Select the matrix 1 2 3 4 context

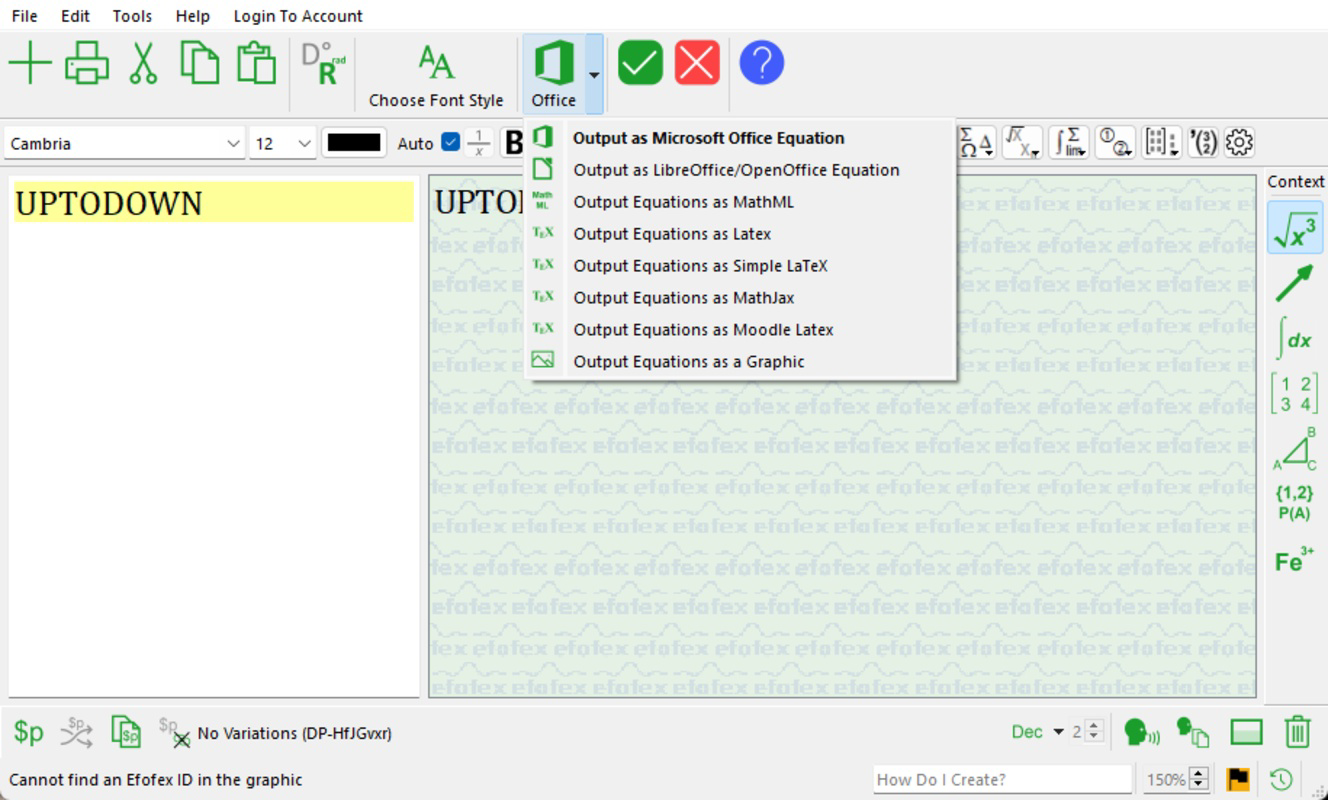[x=1295, y=393]
